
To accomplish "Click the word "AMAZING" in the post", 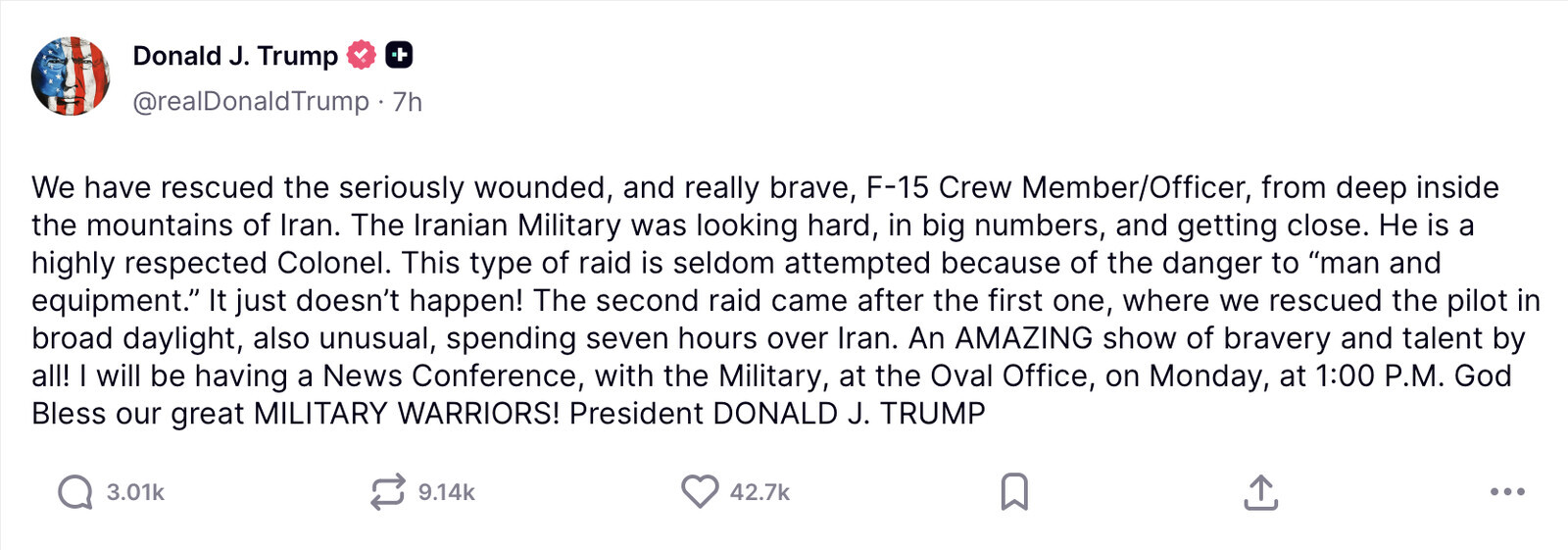I will pyautogui.click(x=1023, y=338).
